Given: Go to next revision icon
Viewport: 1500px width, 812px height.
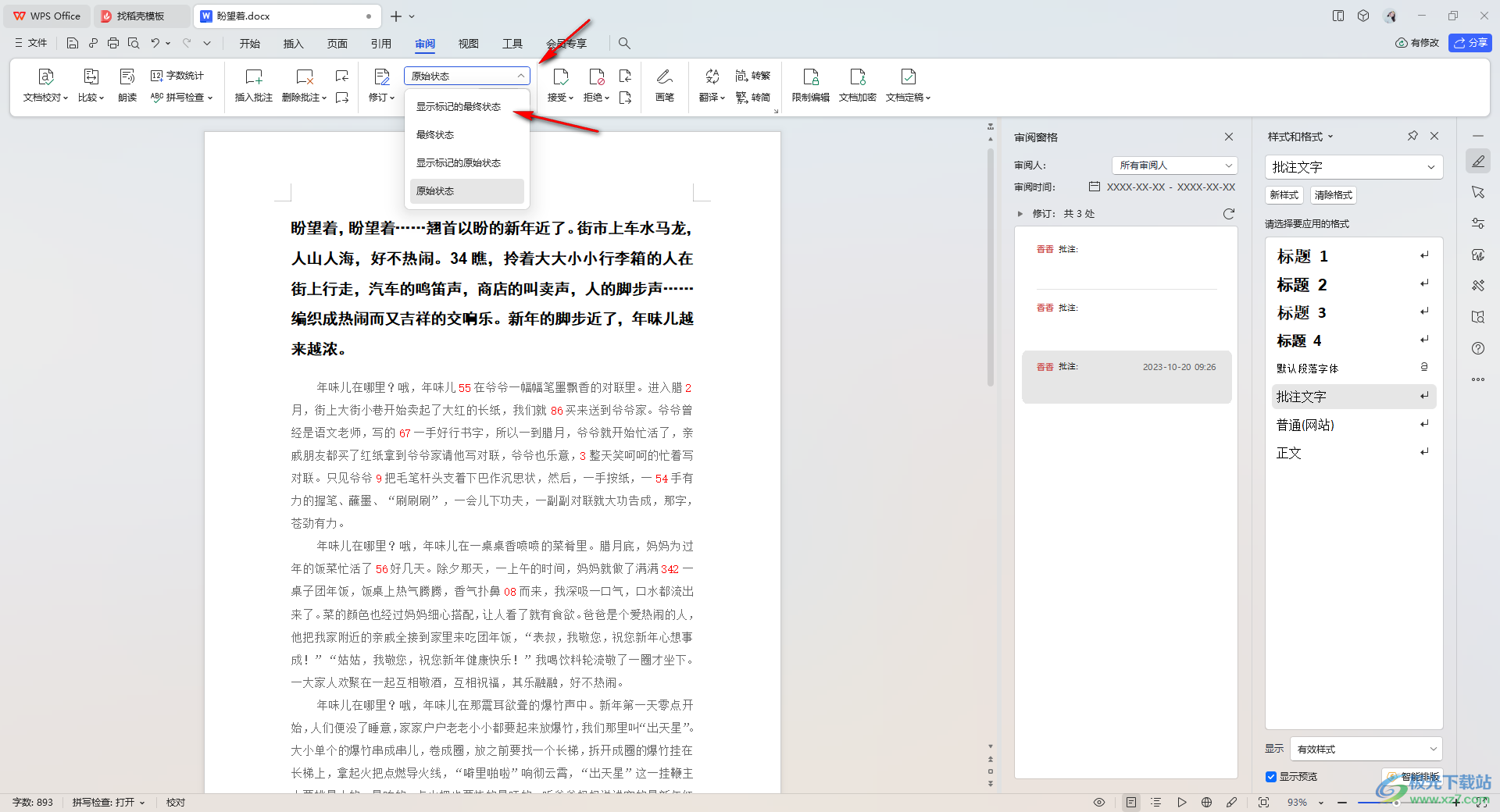Looking at the screenshot, I should point(625,98).
